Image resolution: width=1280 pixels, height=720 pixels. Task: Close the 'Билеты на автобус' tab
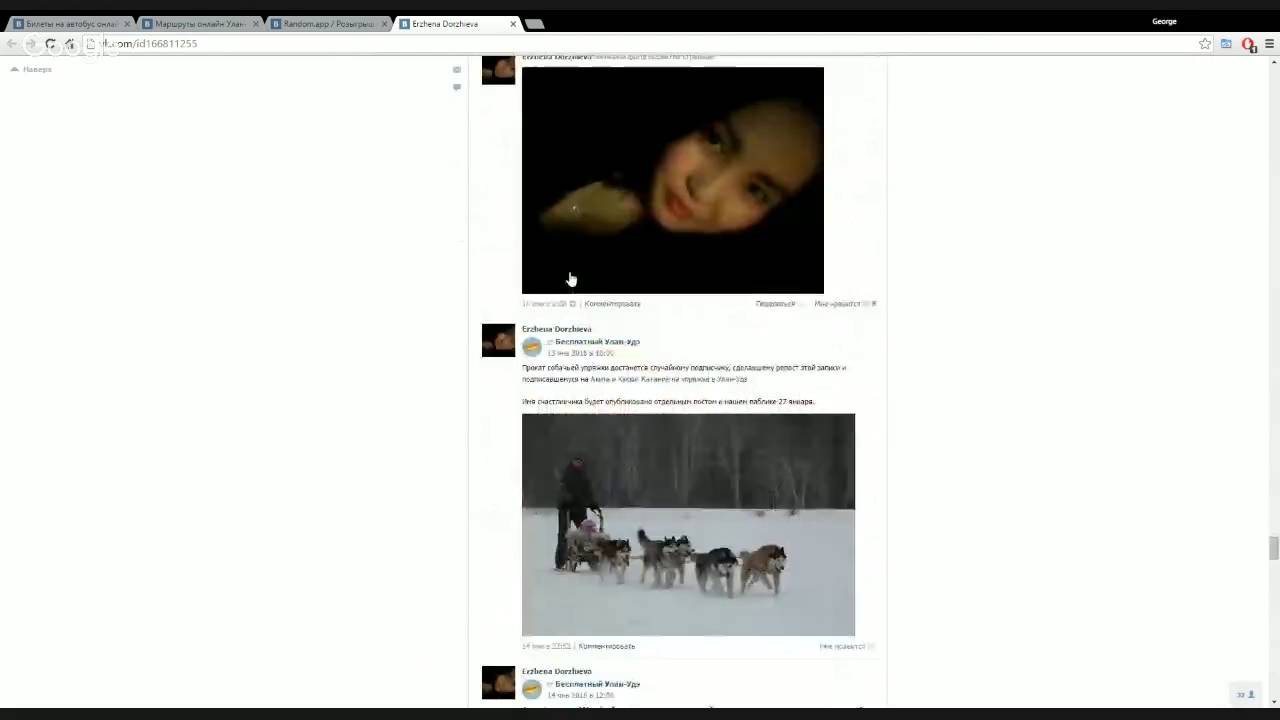pos(127,24)
